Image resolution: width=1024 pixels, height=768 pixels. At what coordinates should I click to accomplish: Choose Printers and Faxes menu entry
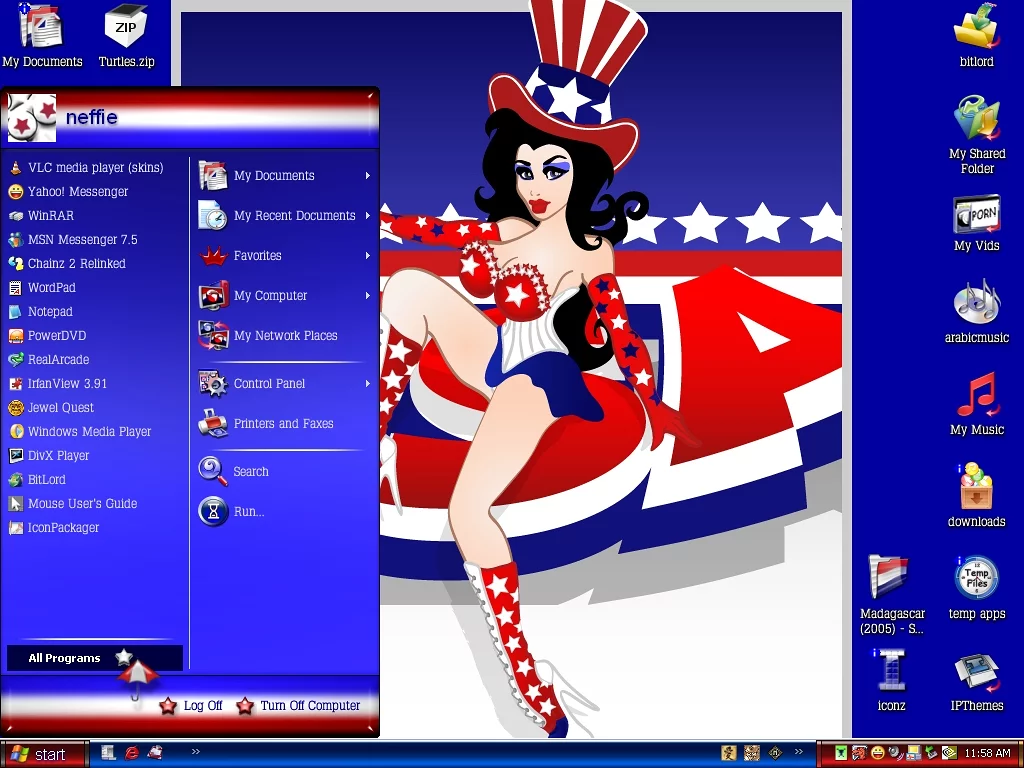pos(283,424)
